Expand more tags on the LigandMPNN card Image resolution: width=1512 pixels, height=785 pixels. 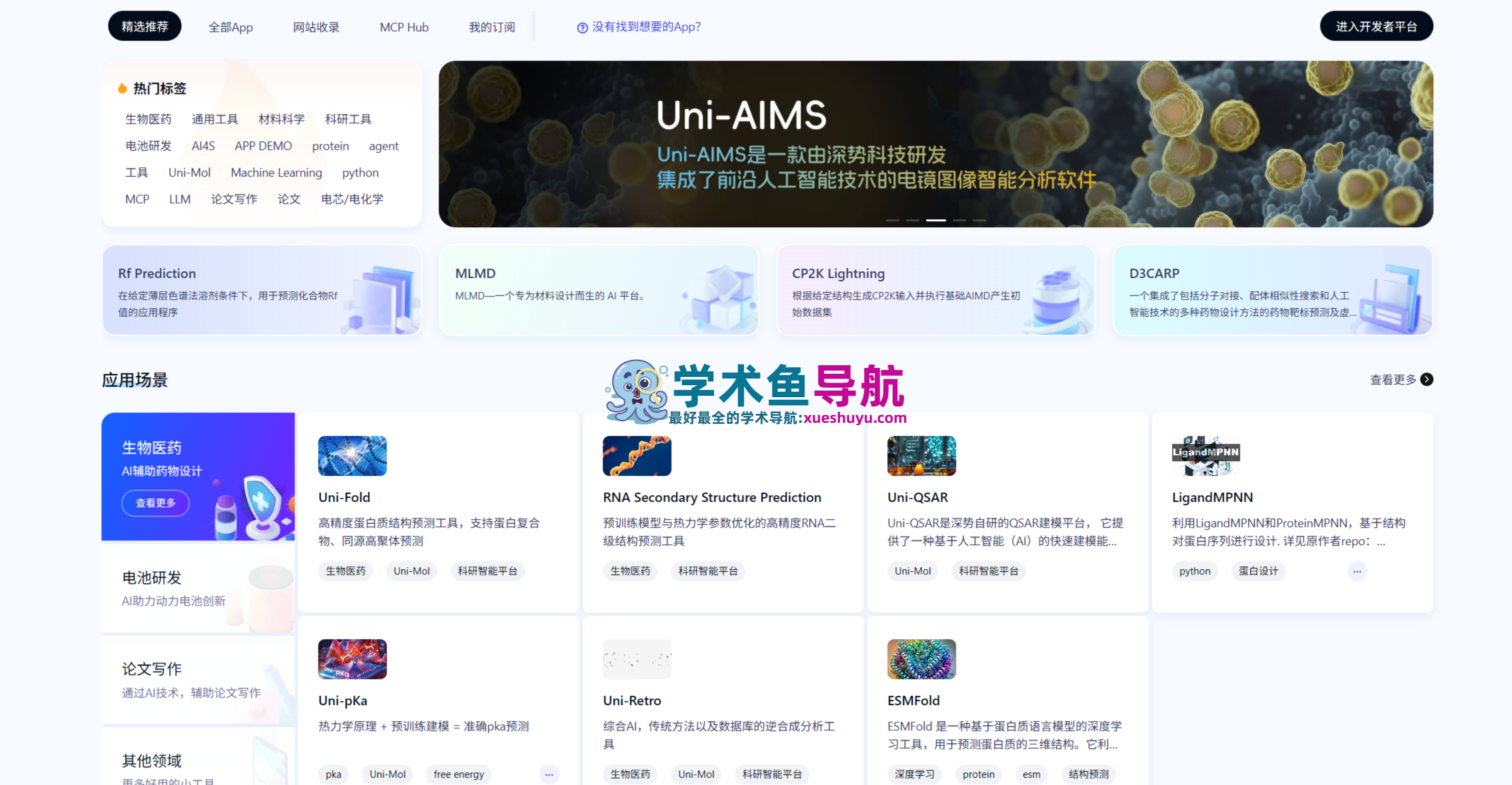[x=1357, y=571]
